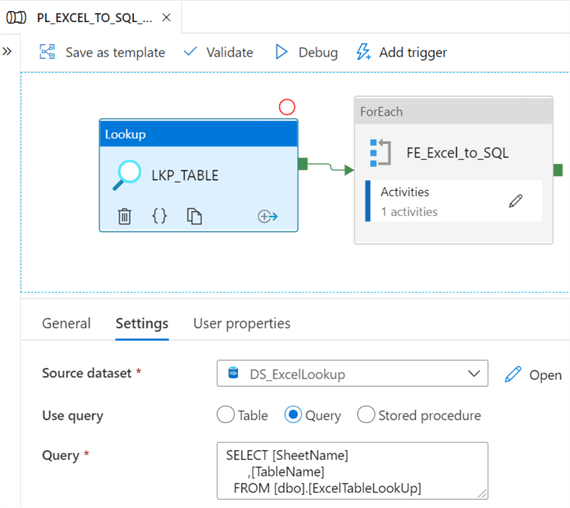Close the PL_EXCEL_TO_SQL pipeline tab

point(166,17)
